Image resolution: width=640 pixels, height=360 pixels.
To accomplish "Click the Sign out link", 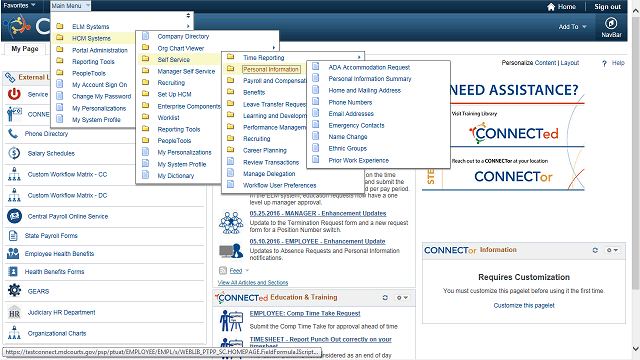I will [x=607, y=7].
